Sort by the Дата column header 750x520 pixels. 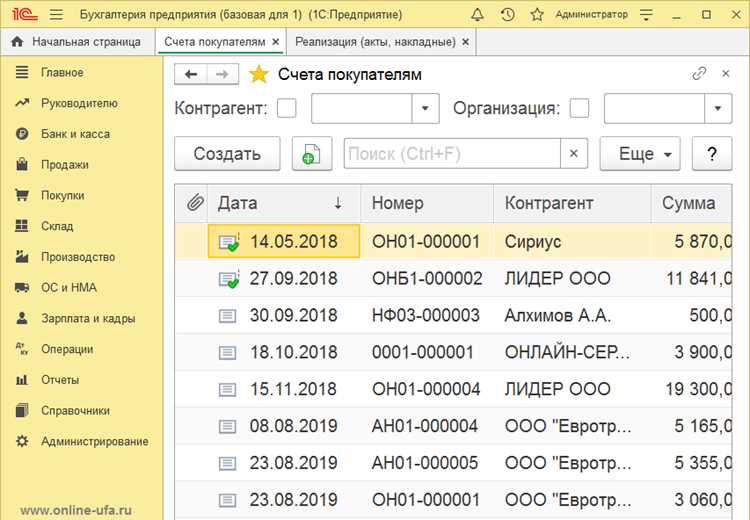pos(284,203)
